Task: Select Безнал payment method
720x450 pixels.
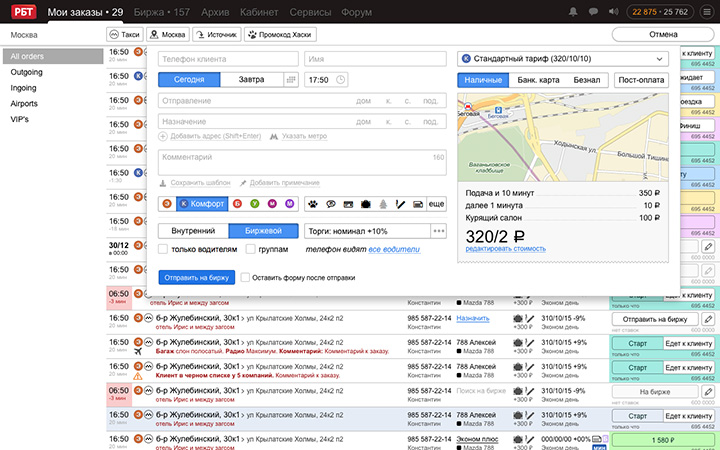Action: tap(587, 80)
